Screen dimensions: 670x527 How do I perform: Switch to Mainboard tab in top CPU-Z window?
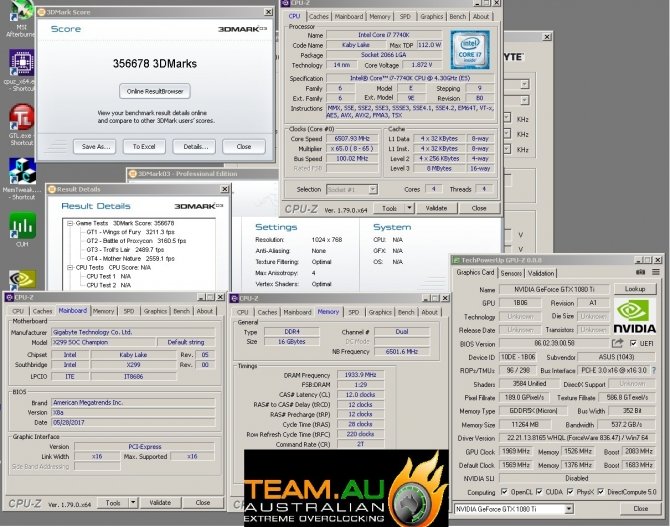point(349,16)
